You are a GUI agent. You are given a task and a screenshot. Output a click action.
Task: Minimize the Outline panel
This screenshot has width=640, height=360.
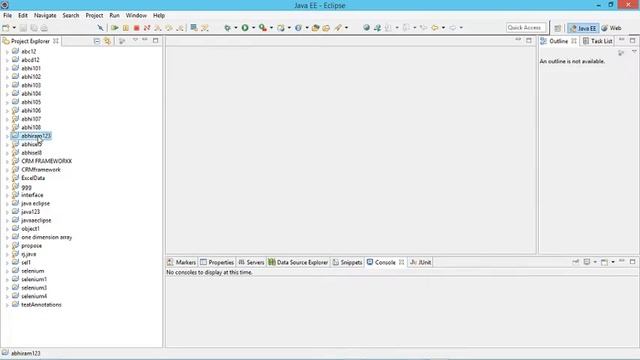point(622,40)
